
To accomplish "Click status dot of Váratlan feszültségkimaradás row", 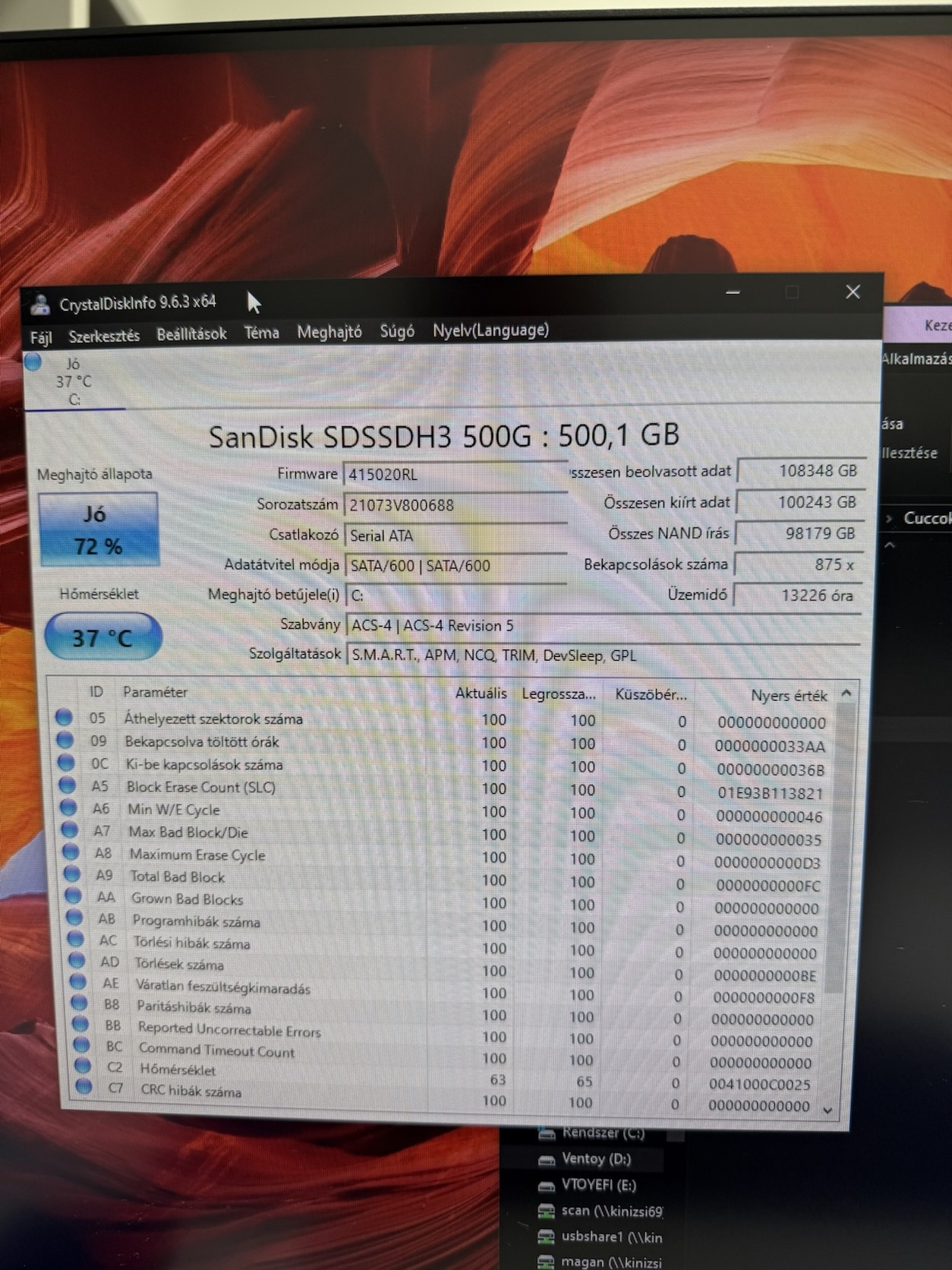I will pos(78,981).
